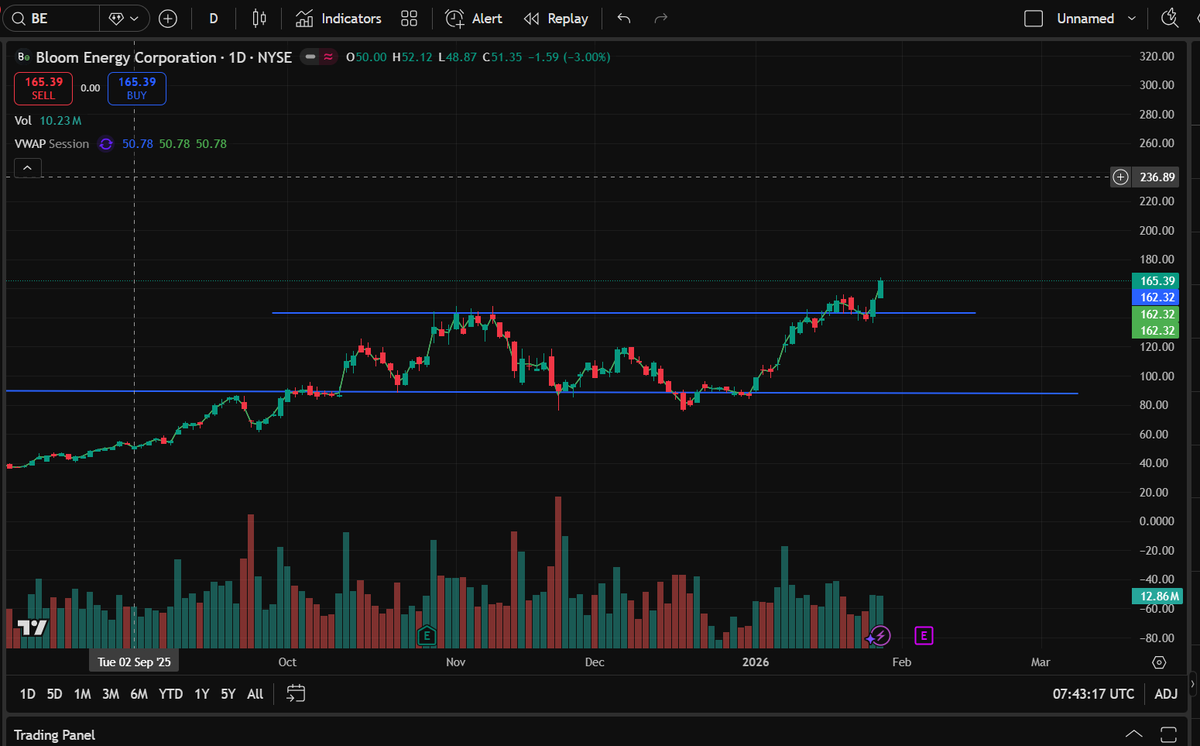The width and height of the screenshot is (1200, 746).
Task: Select the 5Y date range
Action: pos(229,693)
